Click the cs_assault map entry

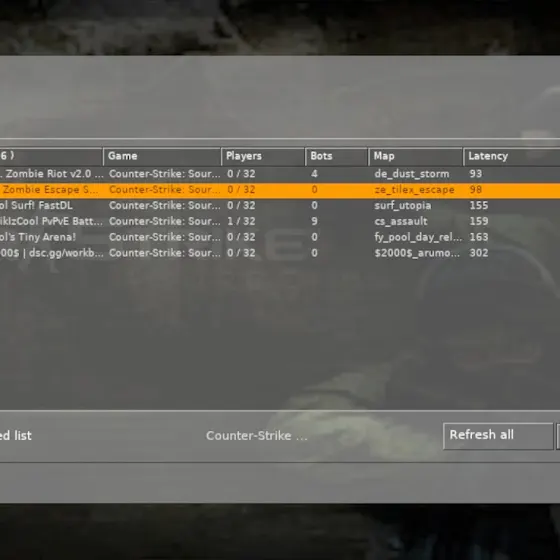(401, 221)
